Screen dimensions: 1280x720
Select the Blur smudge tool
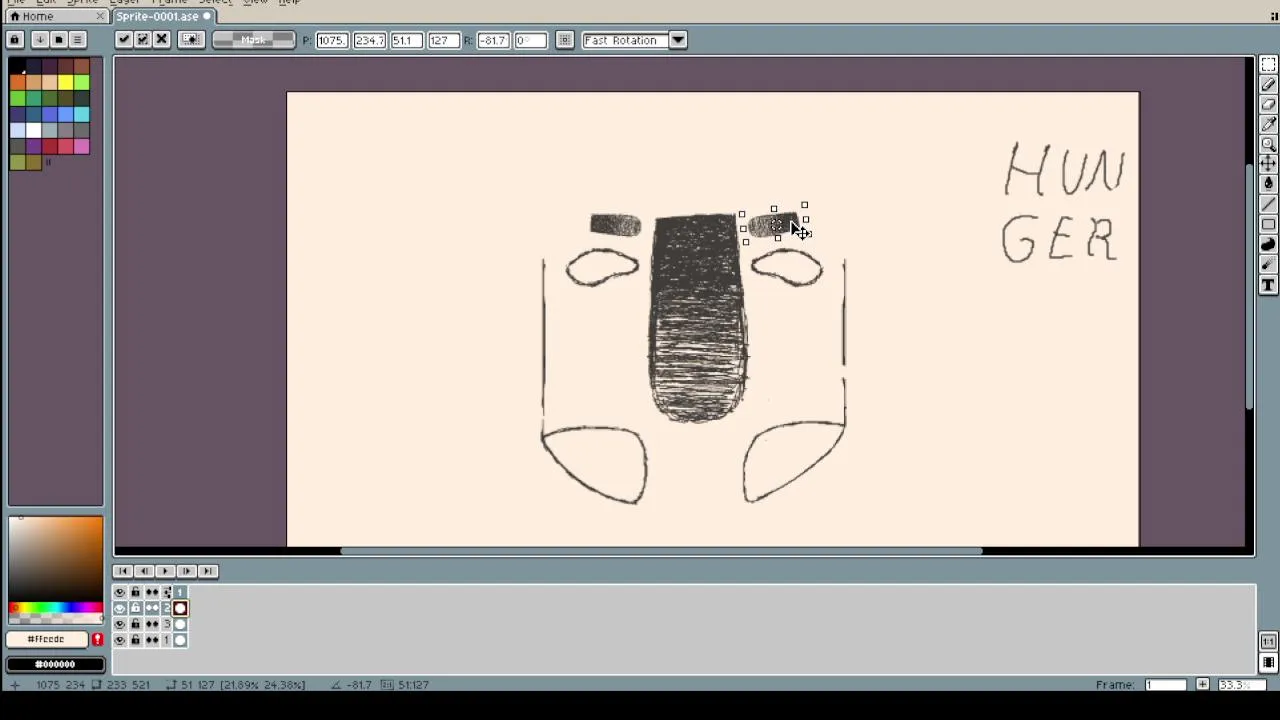(x=1268, y=265)
